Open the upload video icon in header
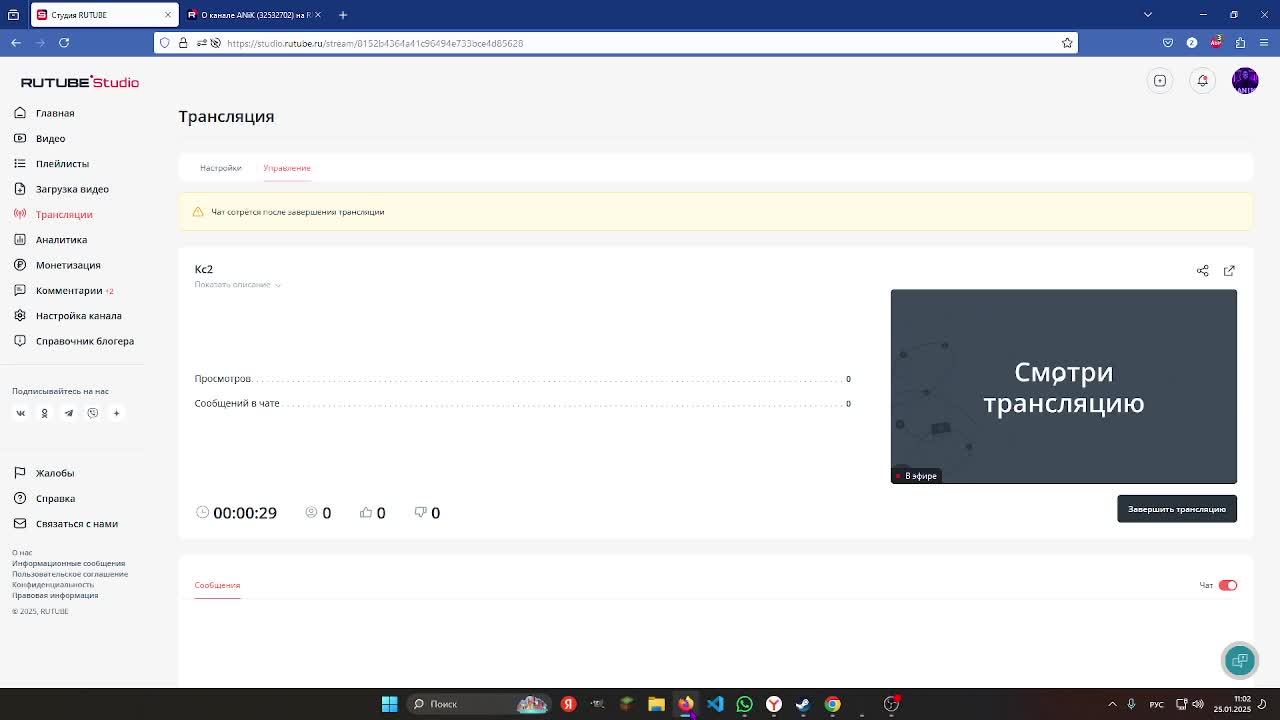 [x=1160, y=81]
